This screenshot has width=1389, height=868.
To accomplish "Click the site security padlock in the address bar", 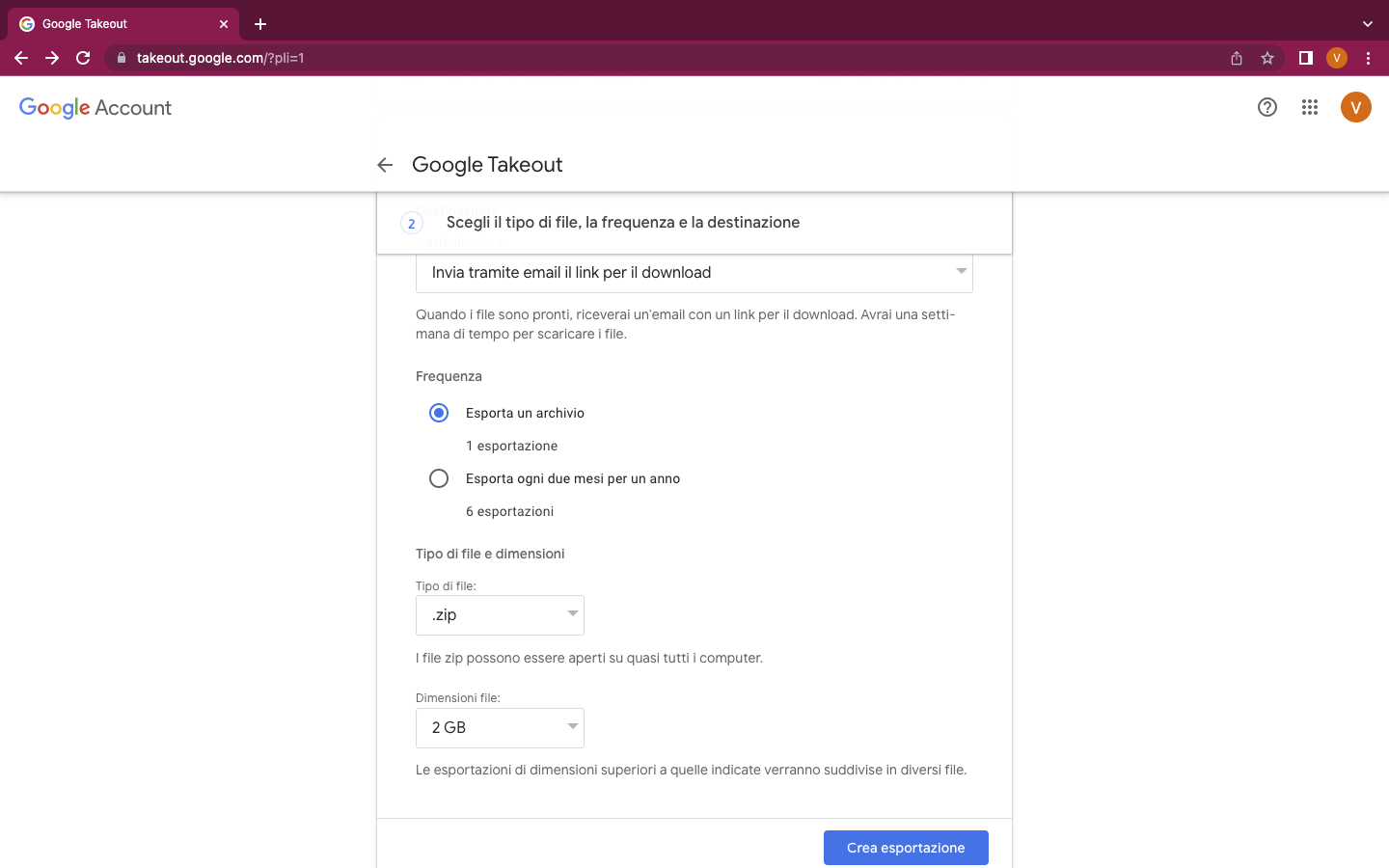I will (x=122, y=58).
